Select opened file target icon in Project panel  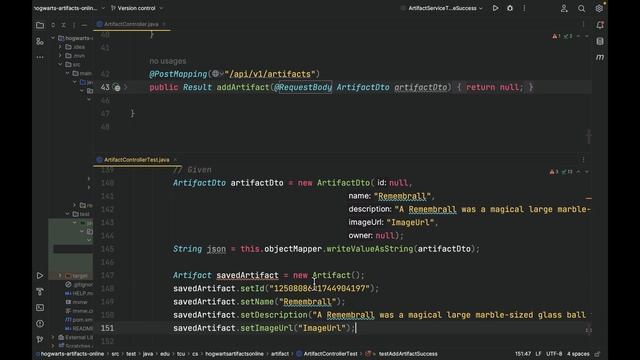click(53, 25)
